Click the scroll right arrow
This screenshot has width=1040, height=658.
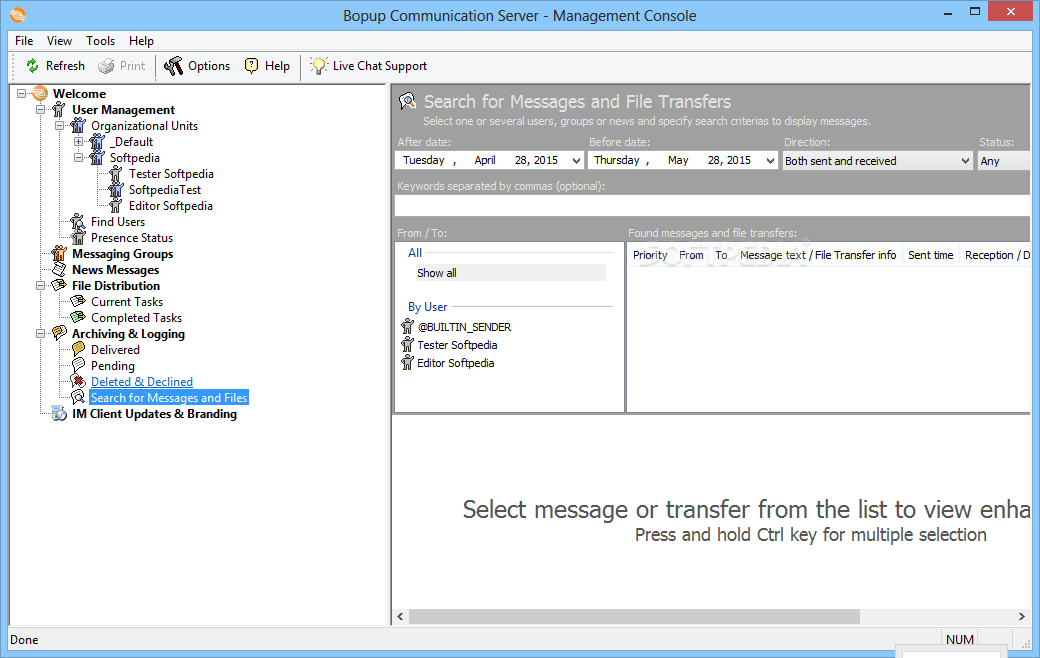click(x=1021, y=616)
